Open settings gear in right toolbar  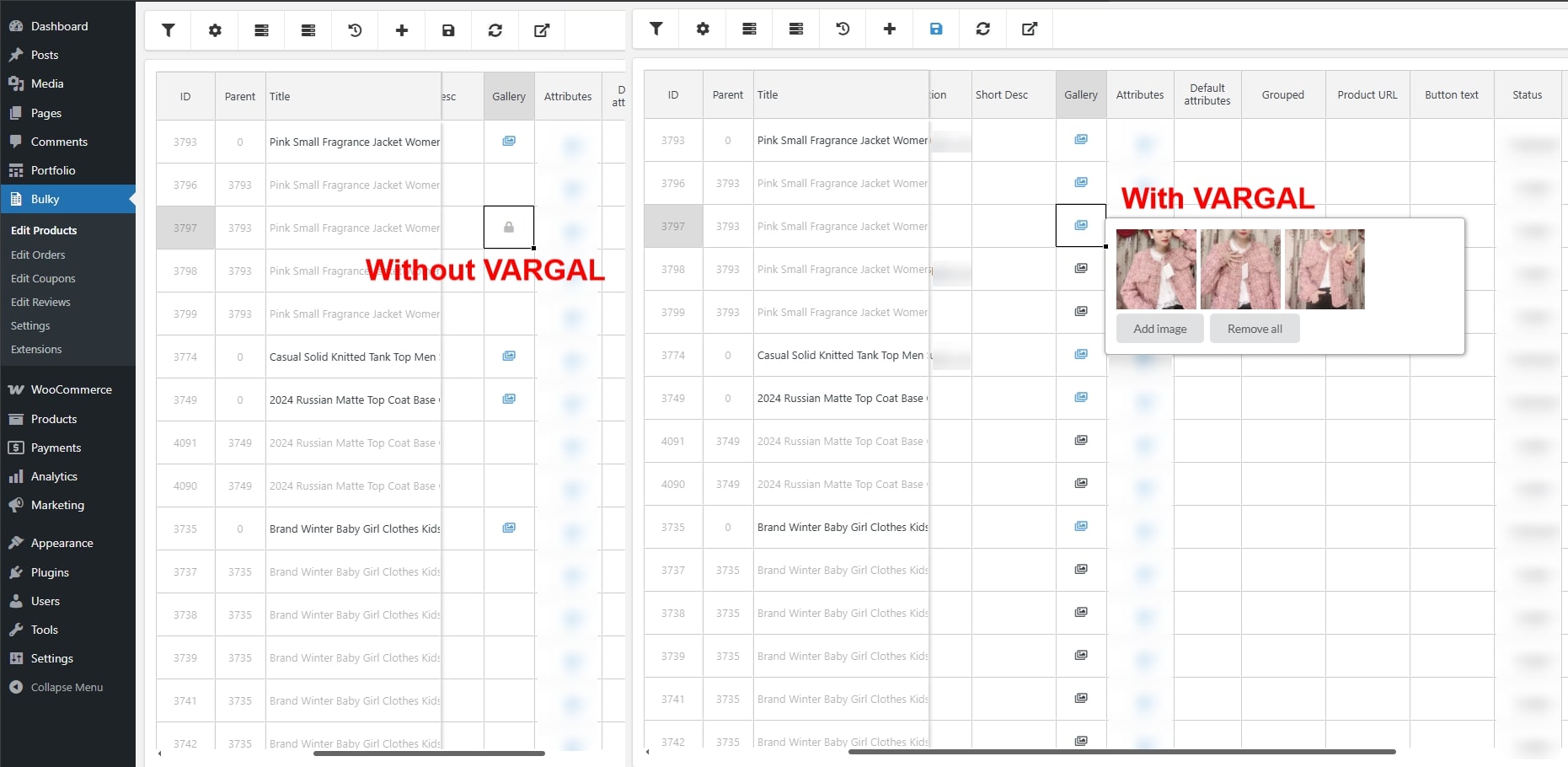pyautogui.click(x=703, y=29)
